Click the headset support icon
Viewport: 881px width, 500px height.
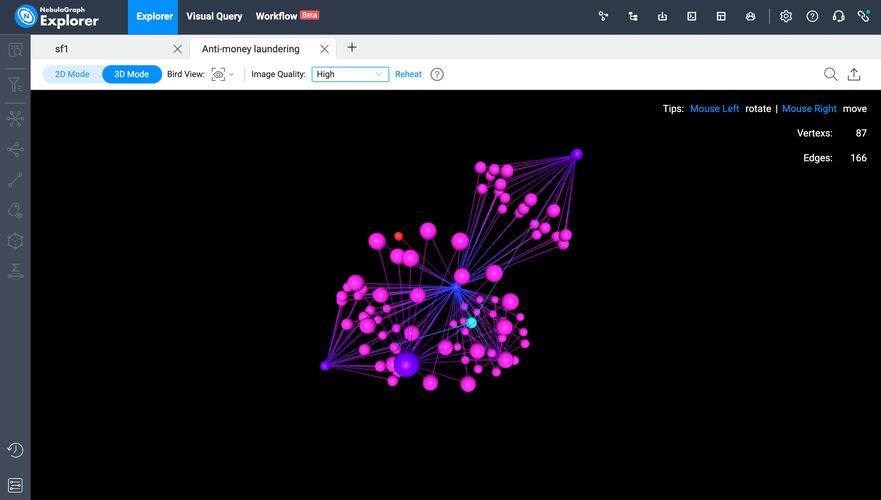point(838,16)
